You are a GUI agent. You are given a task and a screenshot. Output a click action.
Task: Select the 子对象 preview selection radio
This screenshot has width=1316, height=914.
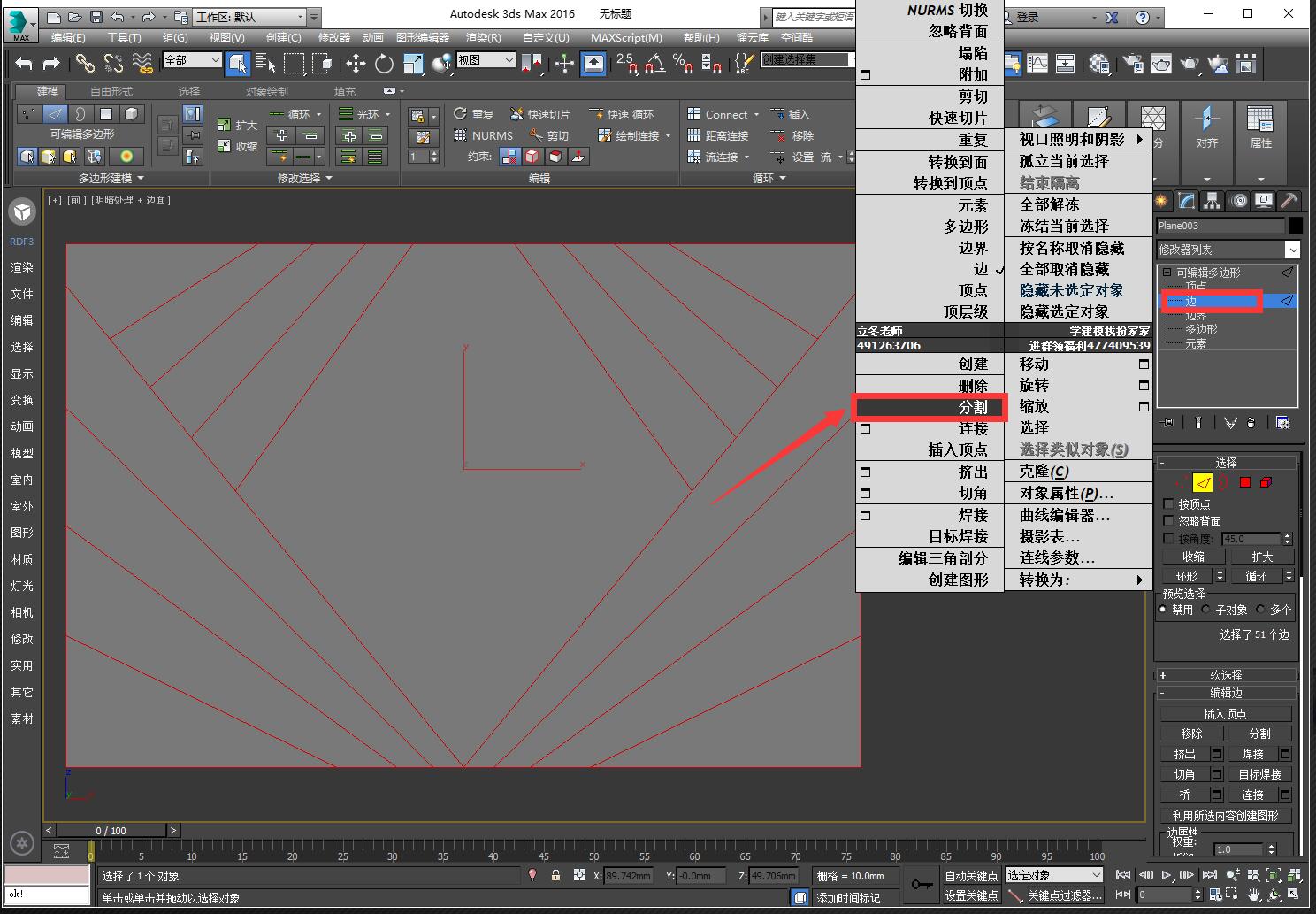tap(1205, 610)
